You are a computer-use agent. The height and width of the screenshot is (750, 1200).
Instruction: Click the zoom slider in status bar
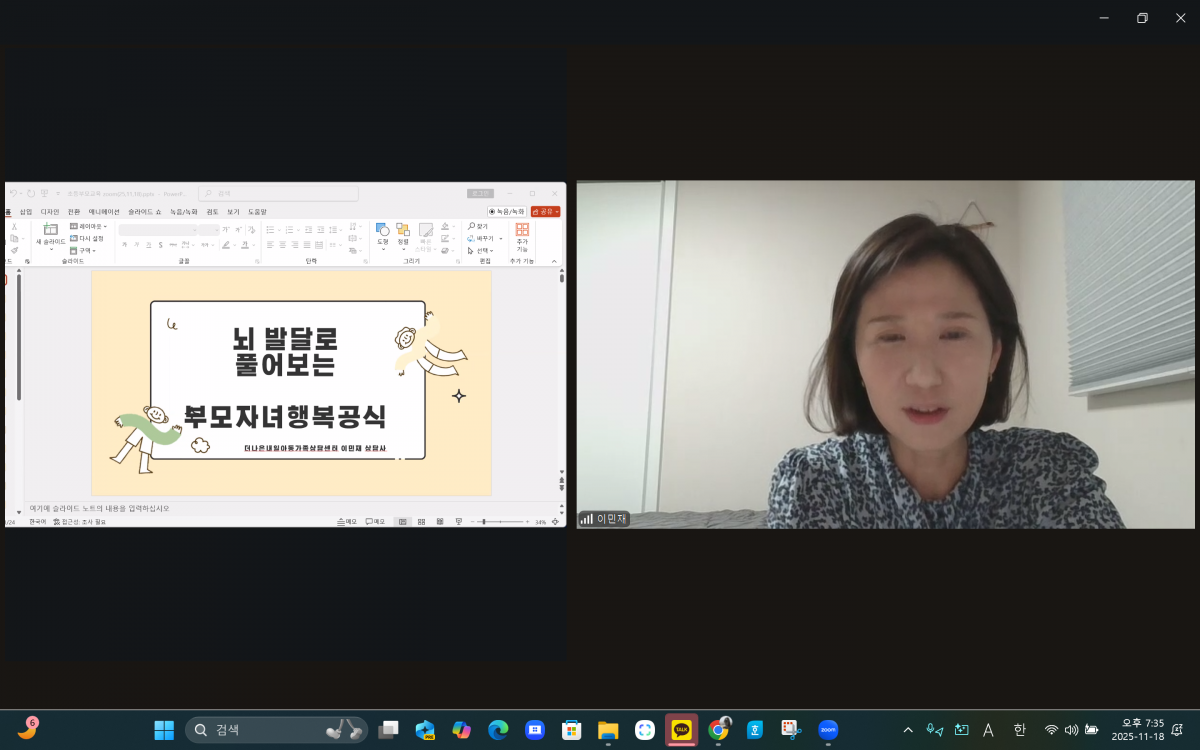coord(483,522)
